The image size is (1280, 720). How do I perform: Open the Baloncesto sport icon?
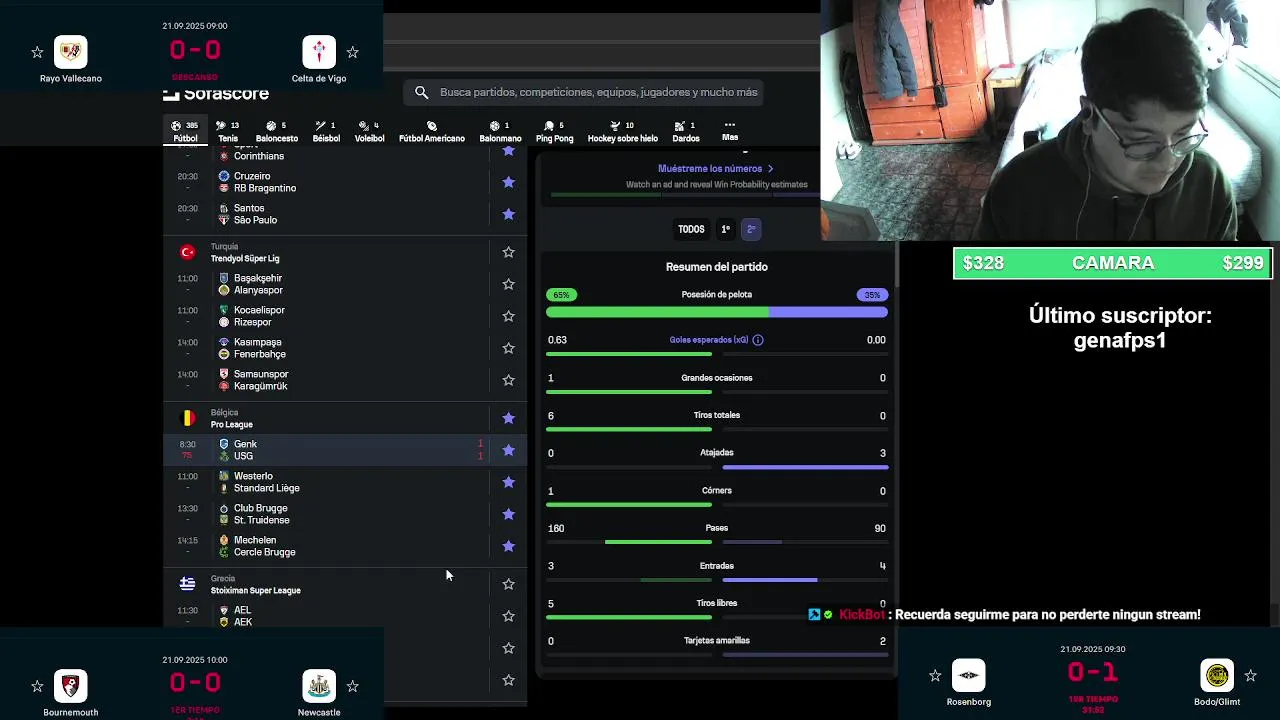pos(277,131)
